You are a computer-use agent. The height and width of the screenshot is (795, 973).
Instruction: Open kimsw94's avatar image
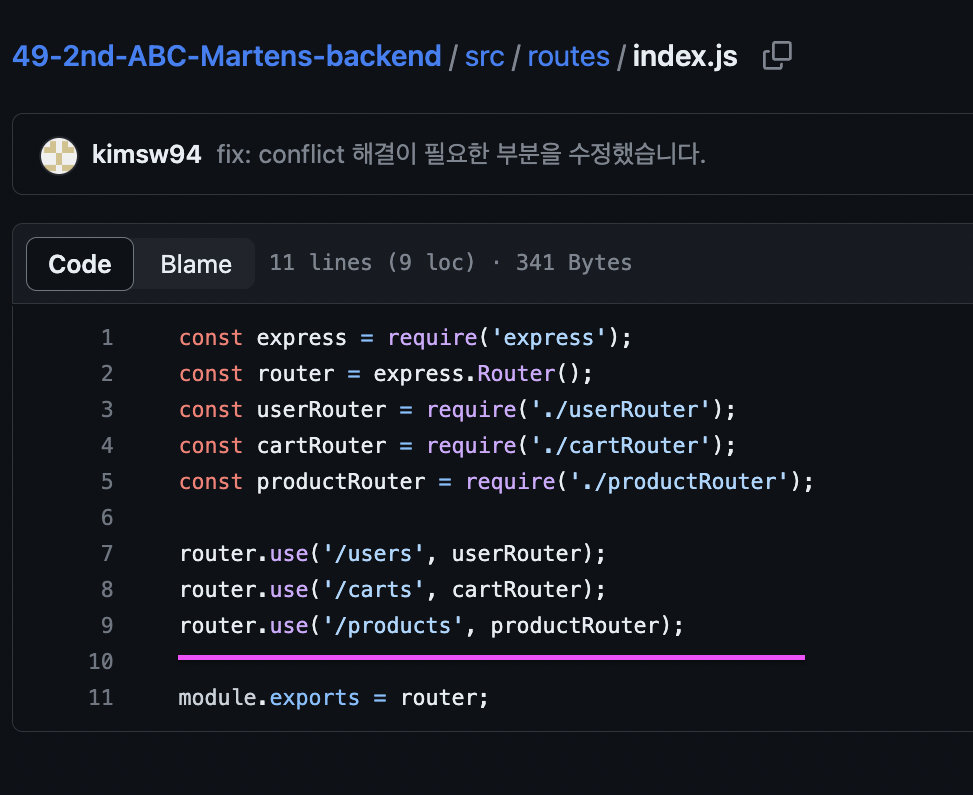click(59, 155)
